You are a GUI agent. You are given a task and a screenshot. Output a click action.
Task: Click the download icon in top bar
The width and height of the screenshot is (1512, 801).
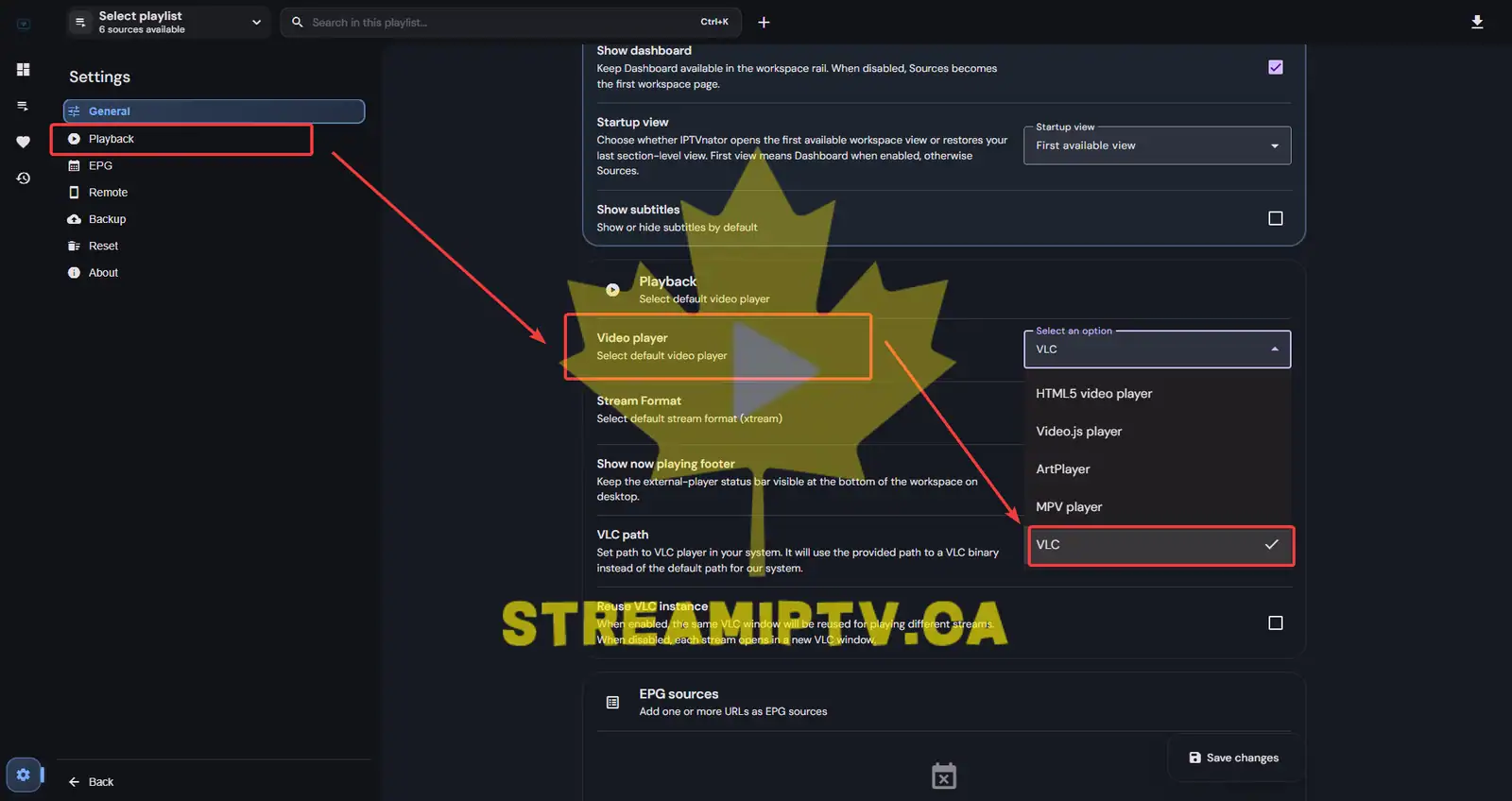click(x=1477, y=22)
